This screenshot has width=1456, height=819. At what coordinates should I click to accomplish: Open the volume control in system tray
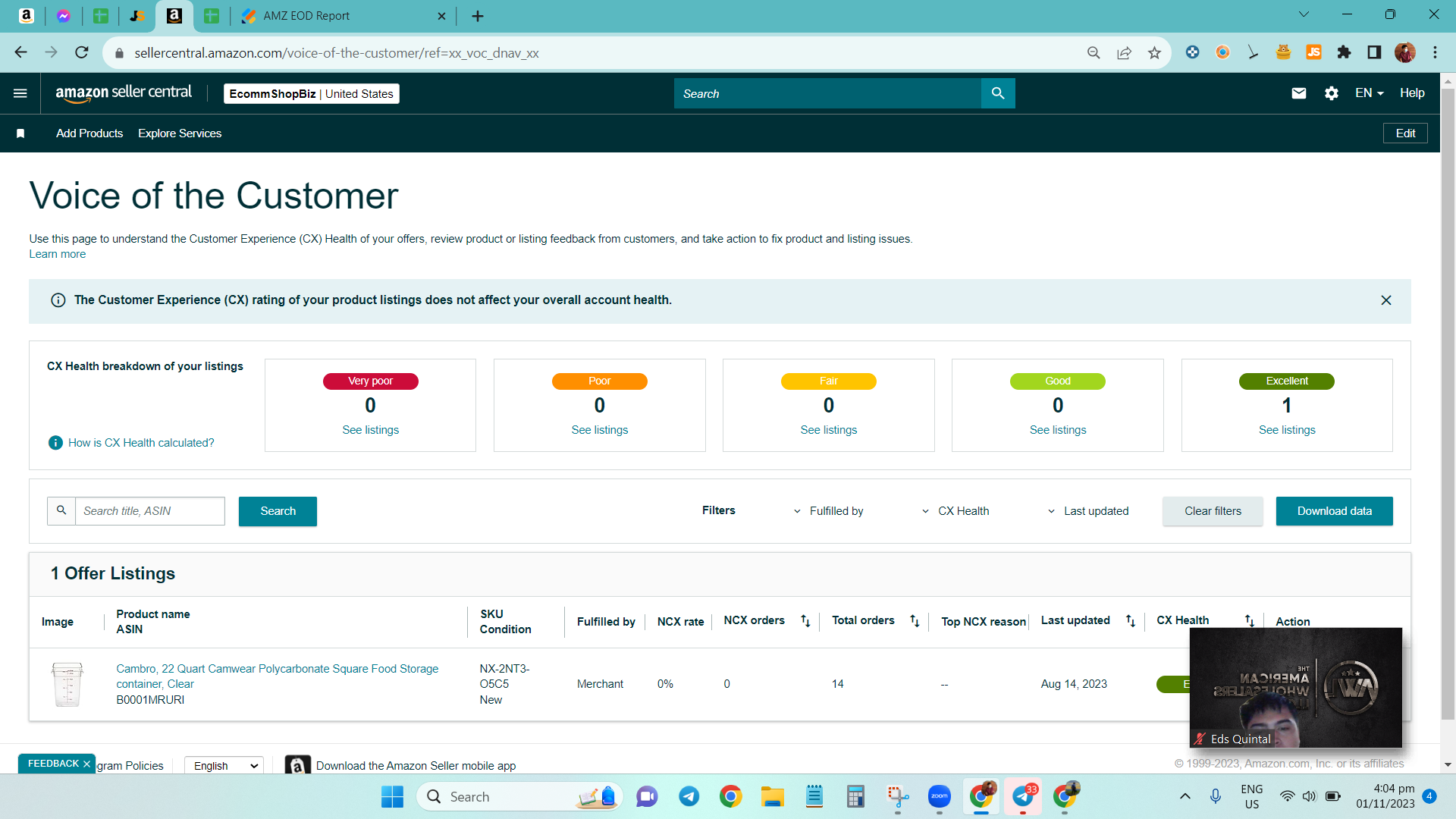click(1310, 796)
